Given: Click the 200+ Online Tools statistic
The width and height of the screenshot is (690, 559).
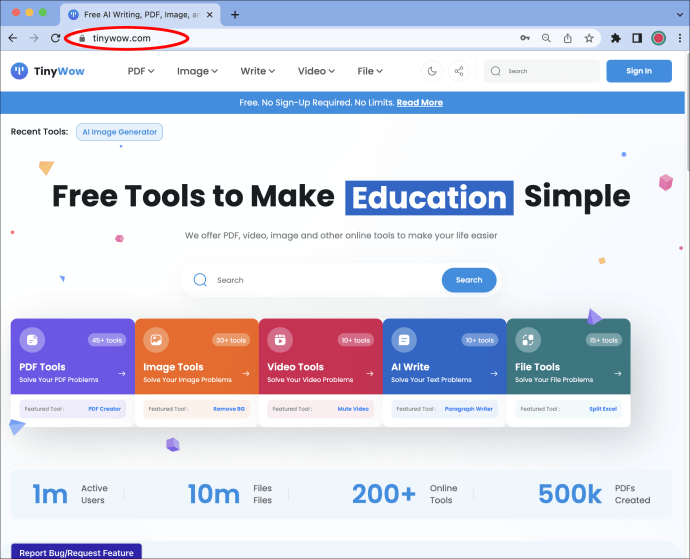Looking at the screenshot, I should coord(405,494).
